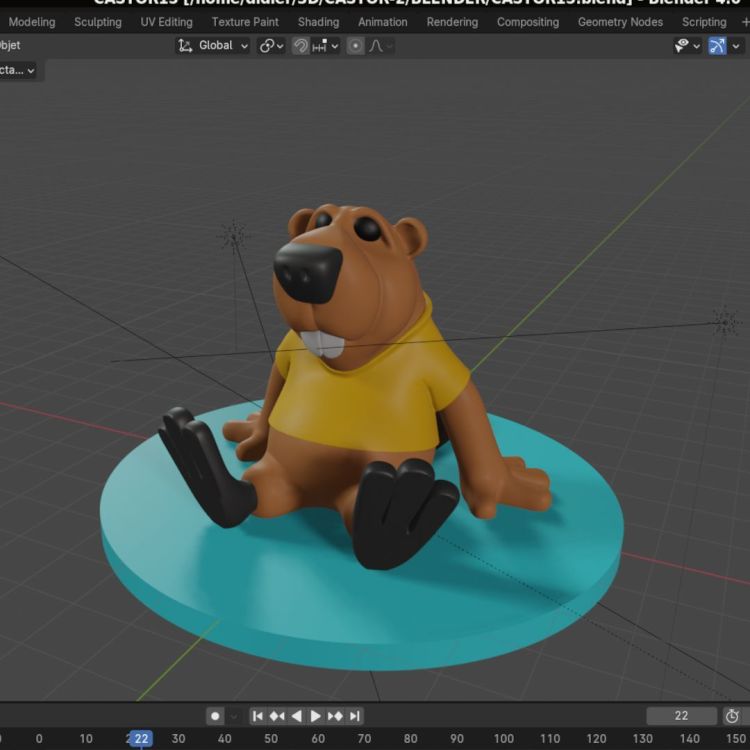Jump to the first frame

pyautogui.click(x=258, y=716)
